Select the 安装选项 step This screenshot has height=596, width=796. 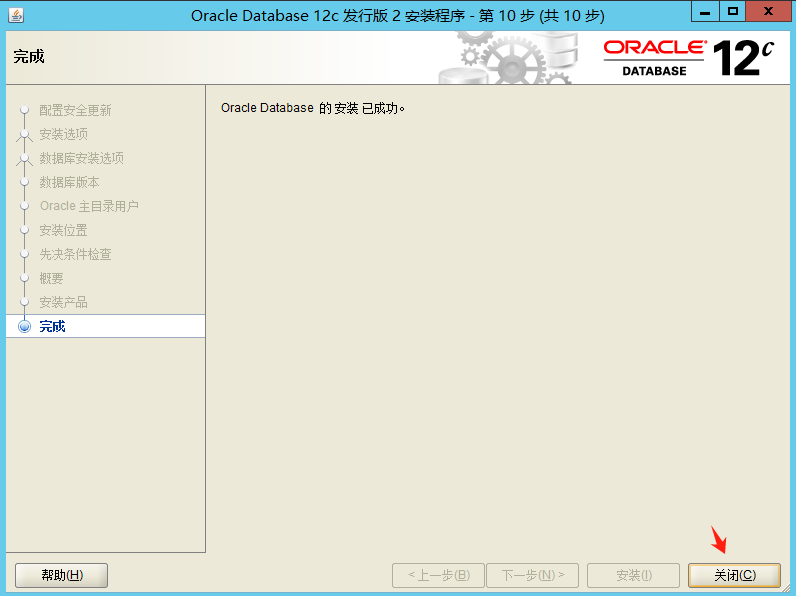click(63, 134)
